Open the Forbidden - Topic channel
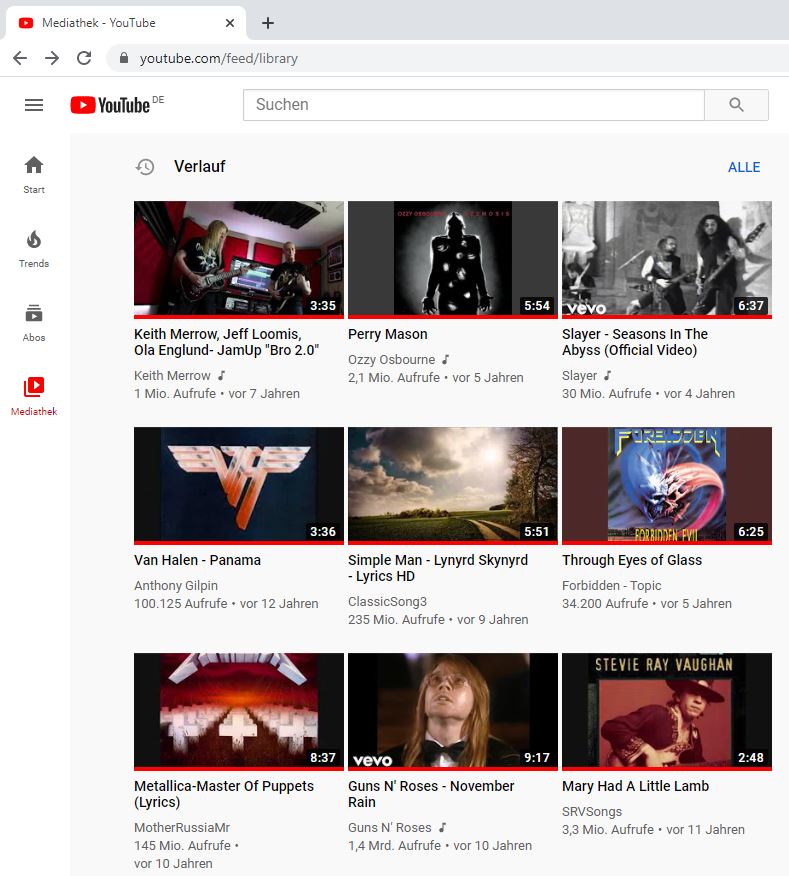Image resolution: width=789 pixels, height=876 pixels. (x=611, y=585)
